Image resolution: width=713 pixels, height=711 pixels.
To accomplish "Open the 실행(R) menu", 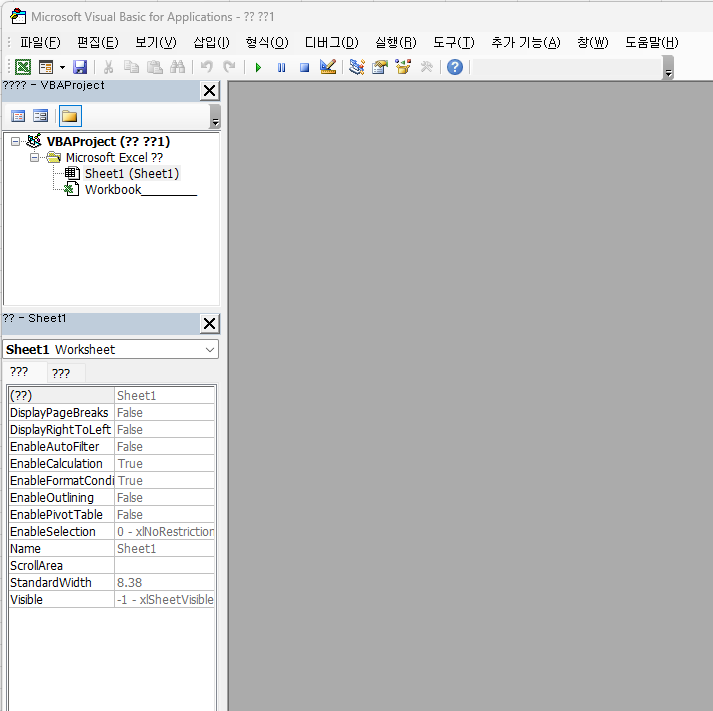I will [396, 43].
